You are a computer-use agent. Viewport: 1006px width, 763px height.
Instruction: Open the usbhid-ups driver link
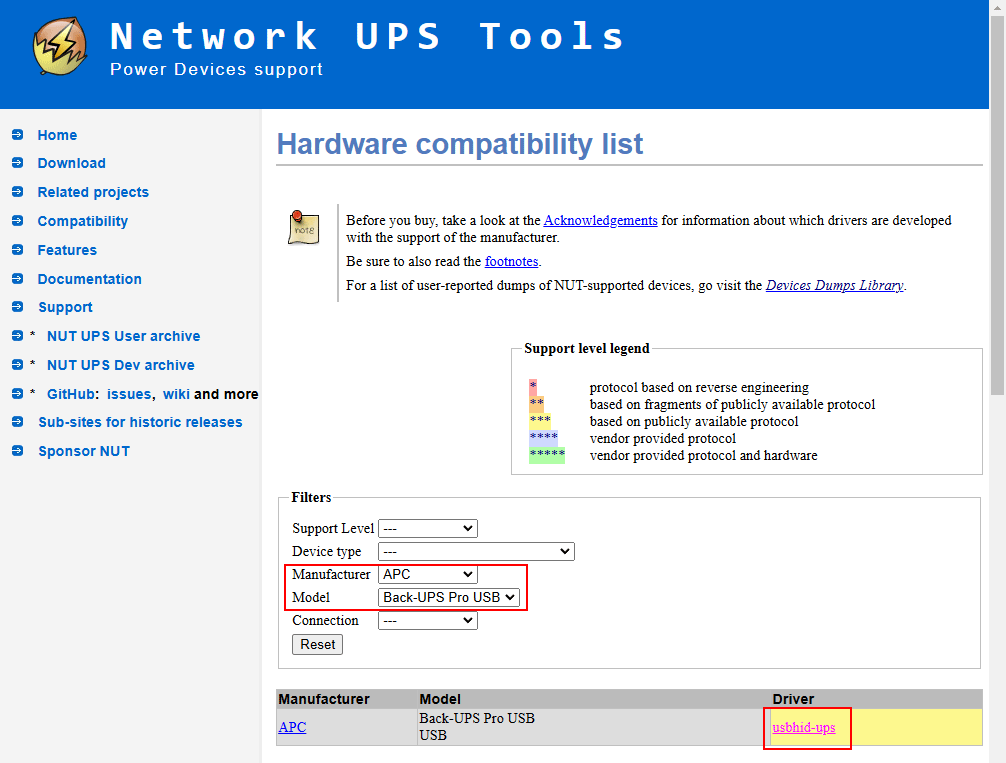(x=804, y=727)
